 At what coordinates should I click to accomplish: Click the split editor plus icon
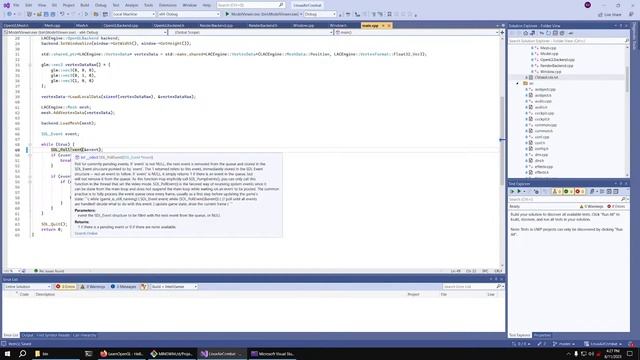point(502,32)
